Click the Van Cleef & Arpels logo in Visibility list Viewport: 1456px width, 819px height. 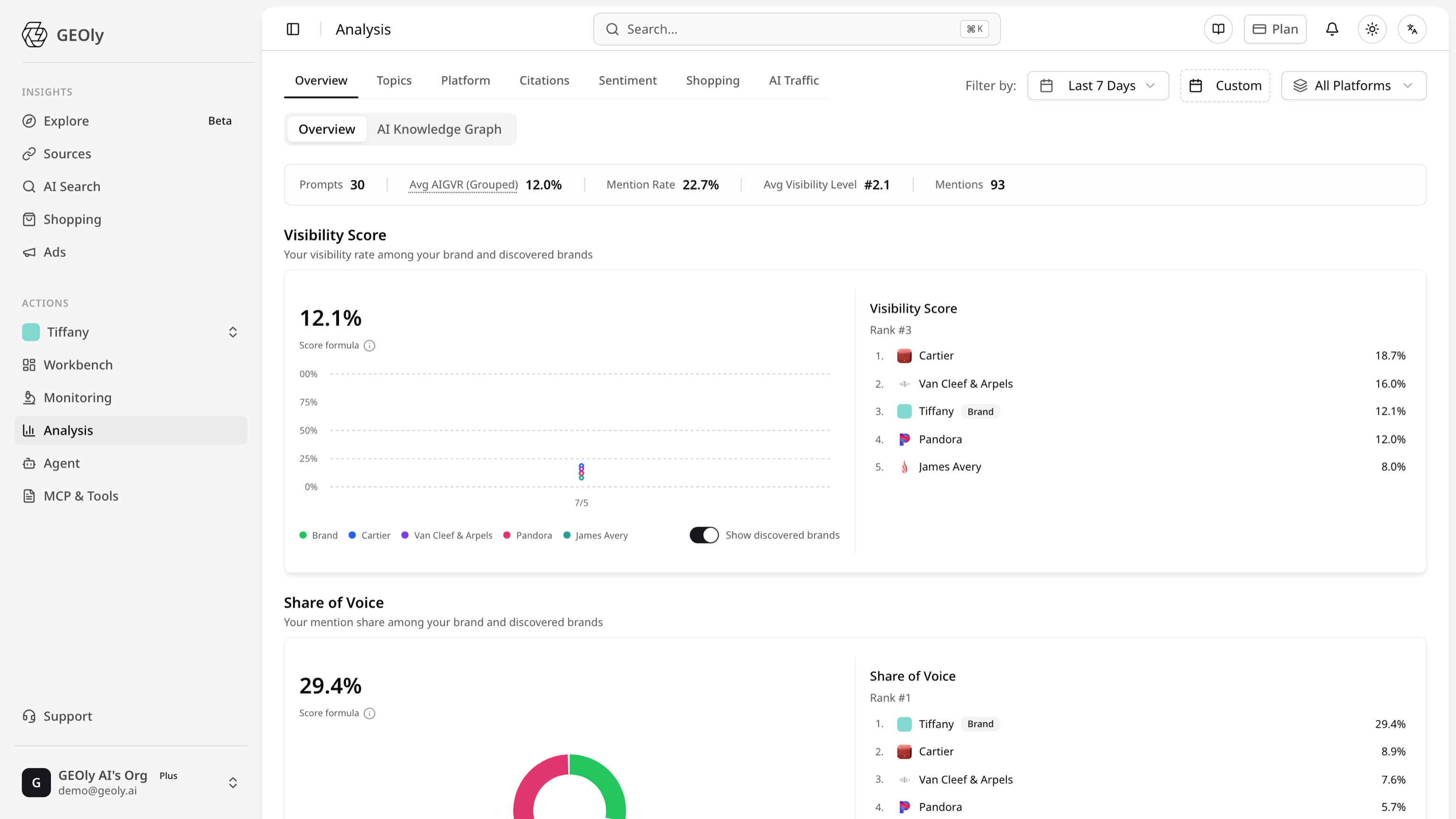tap(904, 384)
